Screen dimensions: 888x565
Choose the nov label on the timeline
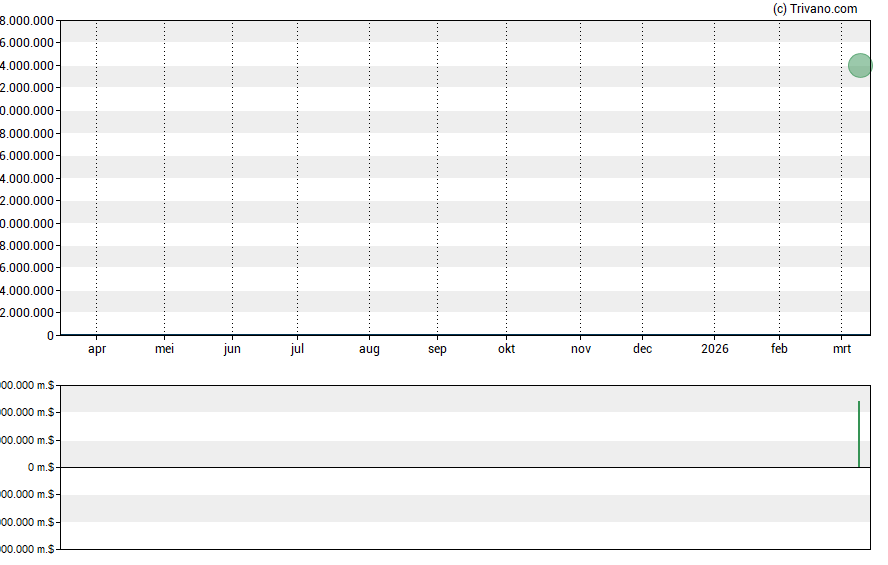point(581,349)
